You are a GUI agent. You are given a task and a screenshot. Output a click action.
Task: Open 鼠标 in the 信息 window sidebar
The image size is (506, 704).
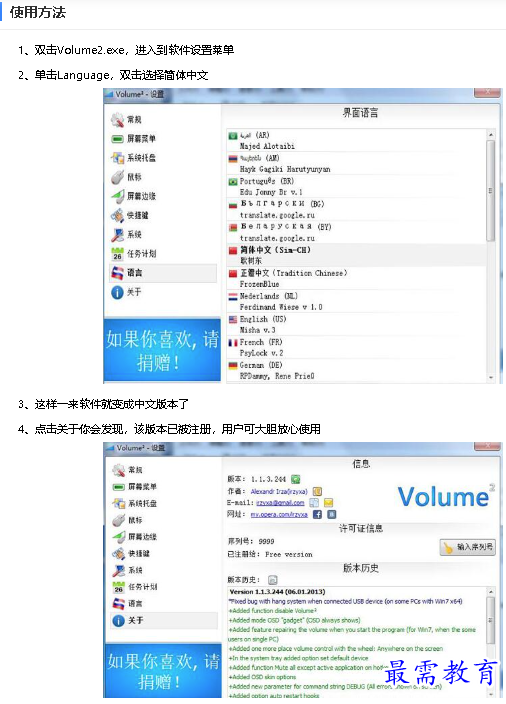click(164, 520)
